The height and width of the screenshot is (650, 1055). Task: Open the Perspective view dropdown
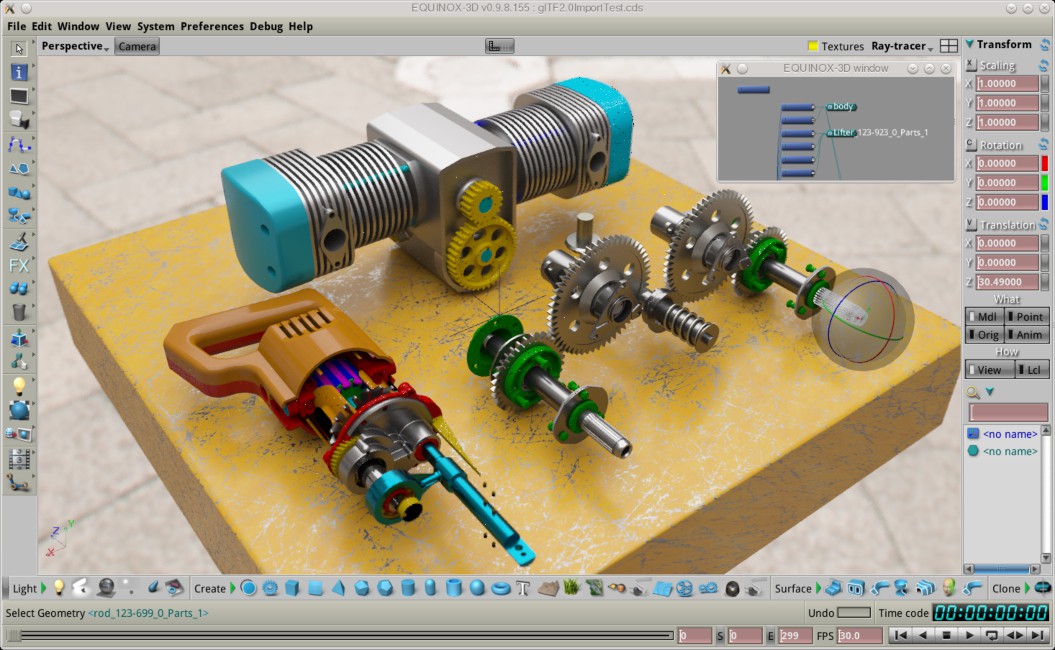(x=75, y=46)
